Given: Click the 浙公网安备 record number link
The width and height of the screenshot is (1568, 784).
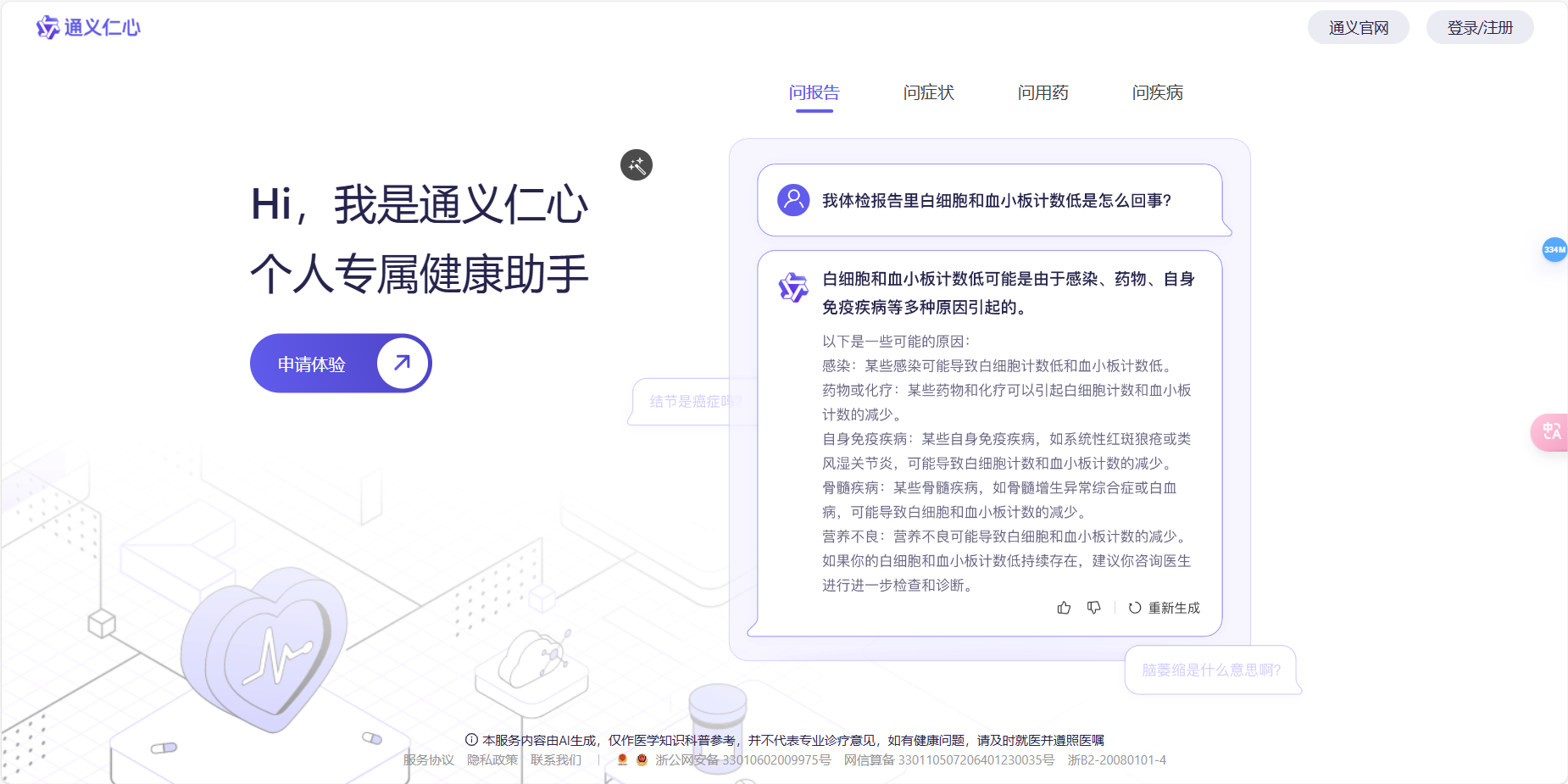Looking at the screenshot, I should (x=739, y=759).
